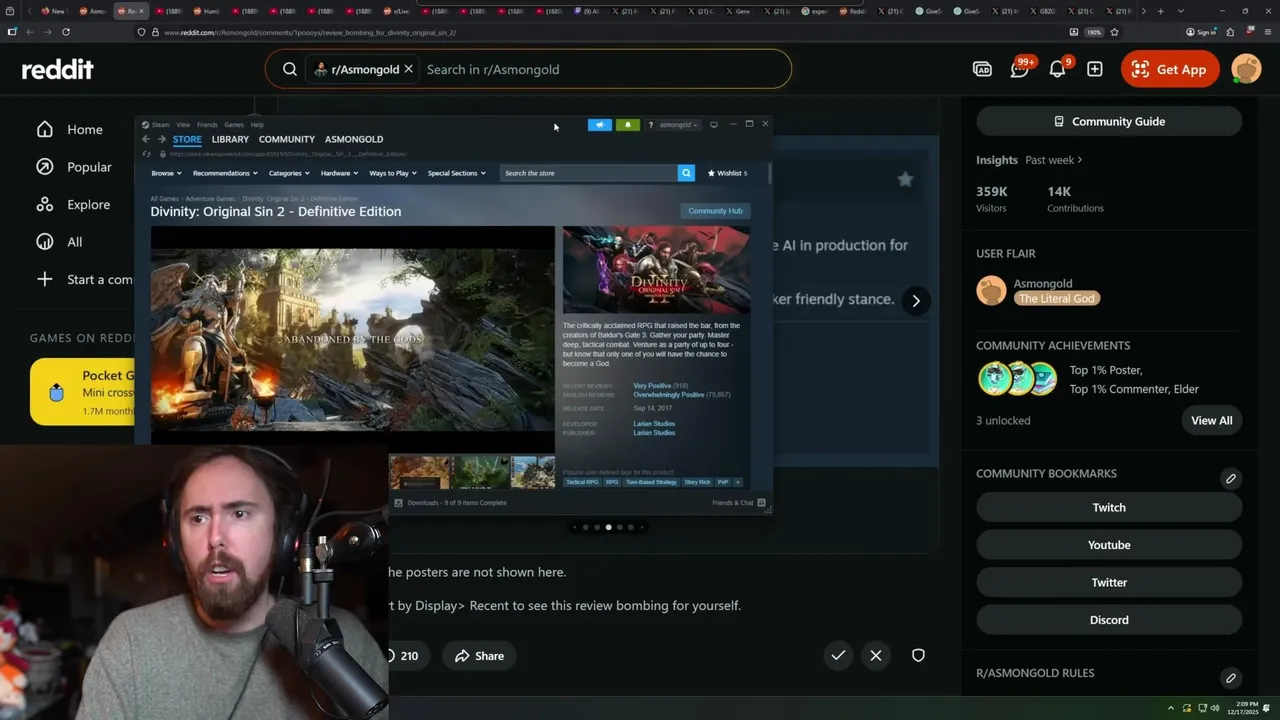Open the Reddit chat messages icon
1280x720 pixels.
[x=1020, y=69]
